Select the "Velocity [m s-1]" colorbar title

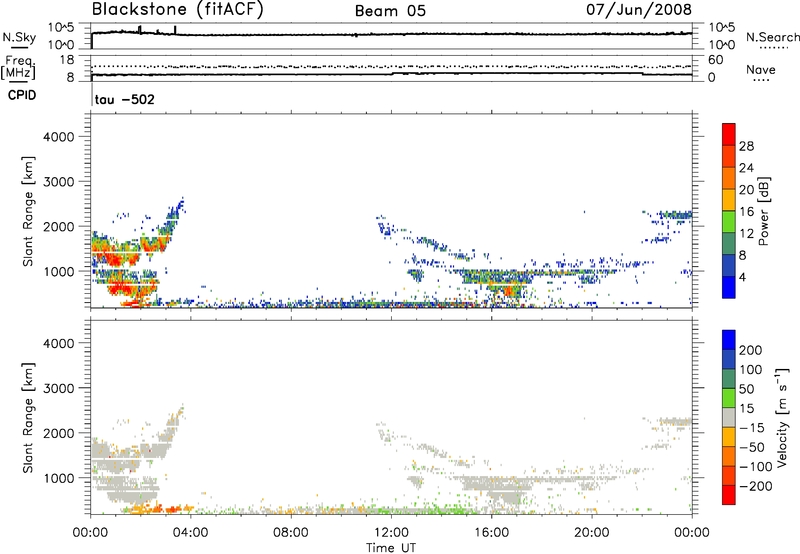tap(782, 418)
